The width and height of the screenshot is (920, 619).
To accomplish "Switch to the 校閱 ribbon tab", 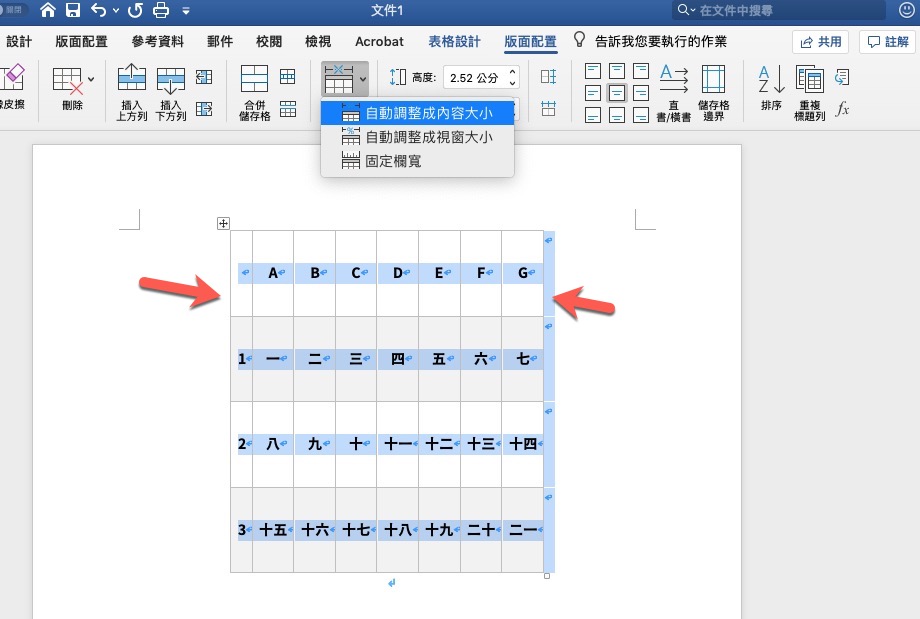I will 267,42.
